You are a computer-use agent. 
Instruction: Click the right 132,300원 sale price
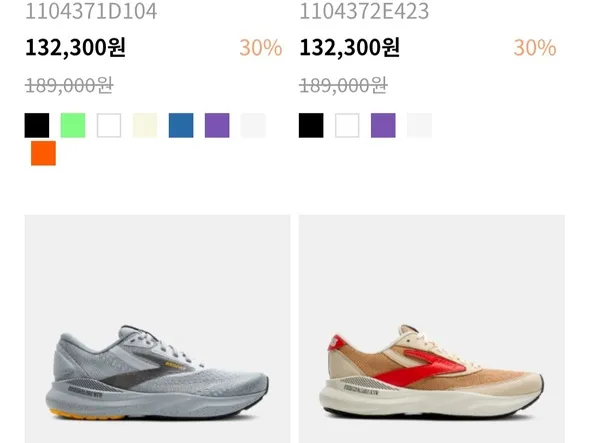tap(350, 48)
